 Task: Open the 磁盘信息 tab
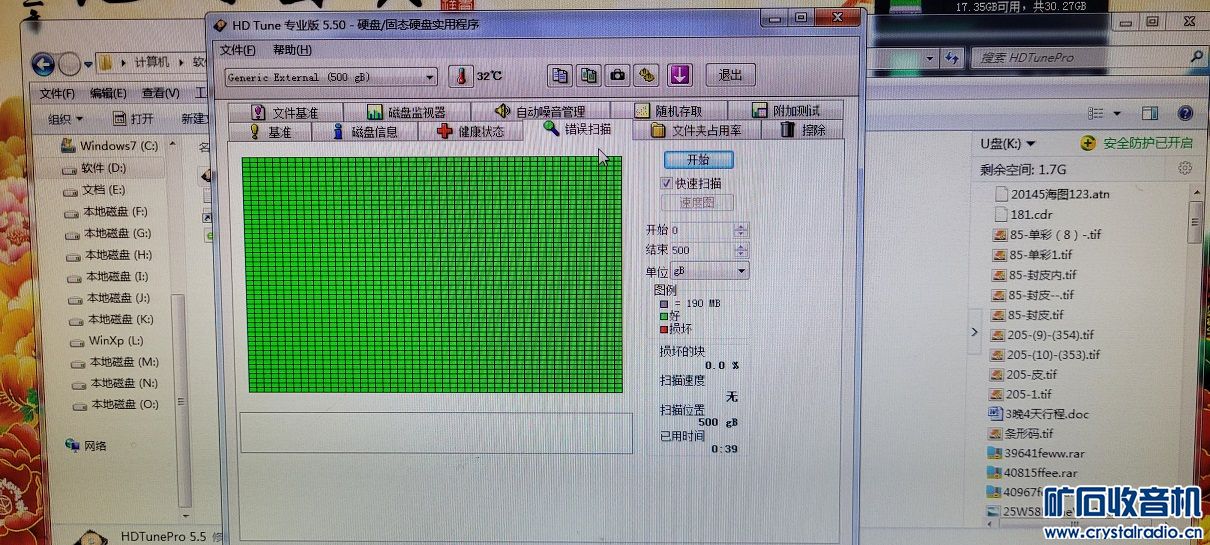[365, 131]
